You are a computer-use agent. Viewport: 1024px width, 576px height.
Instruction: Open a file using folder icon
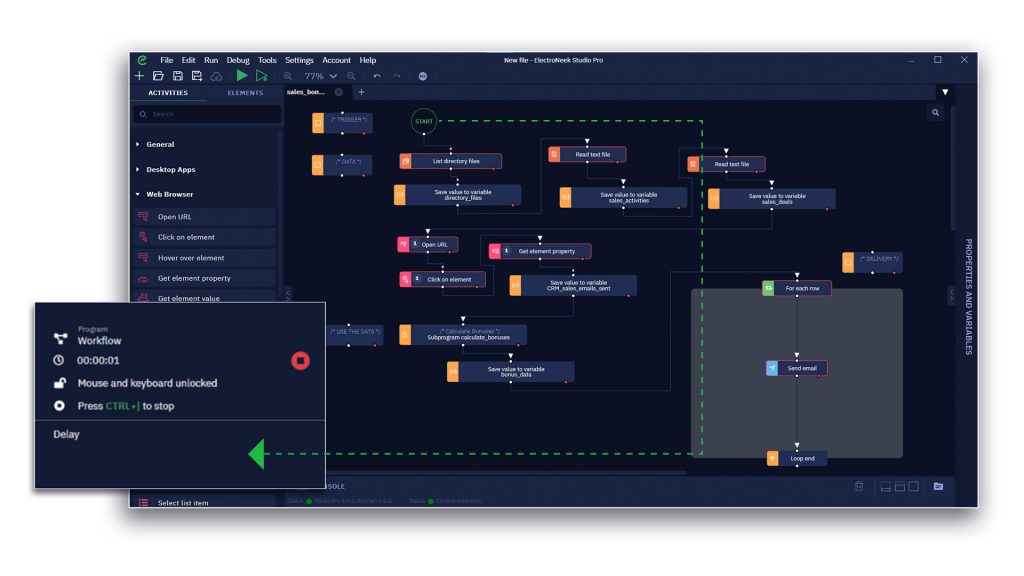tap(158, 76)
